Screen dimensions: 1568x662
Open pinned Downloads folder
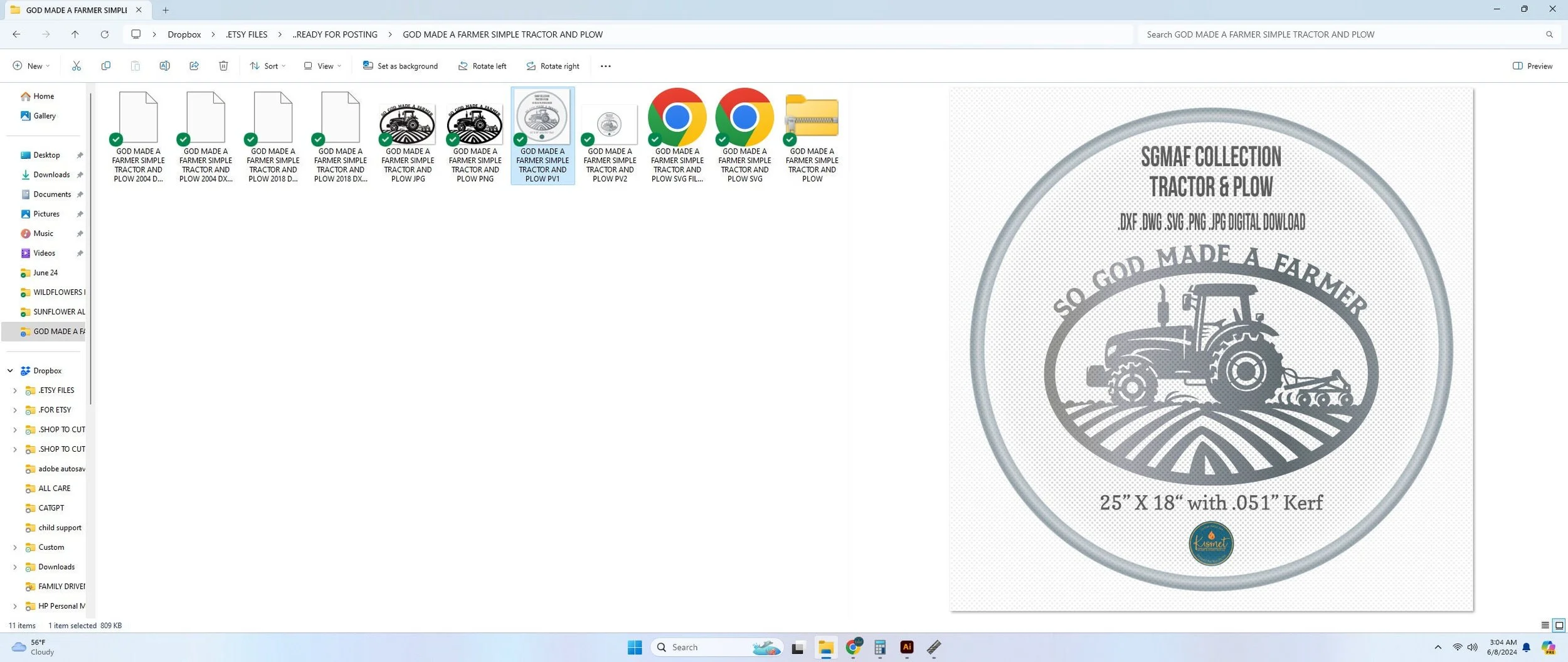coord(51,174)
